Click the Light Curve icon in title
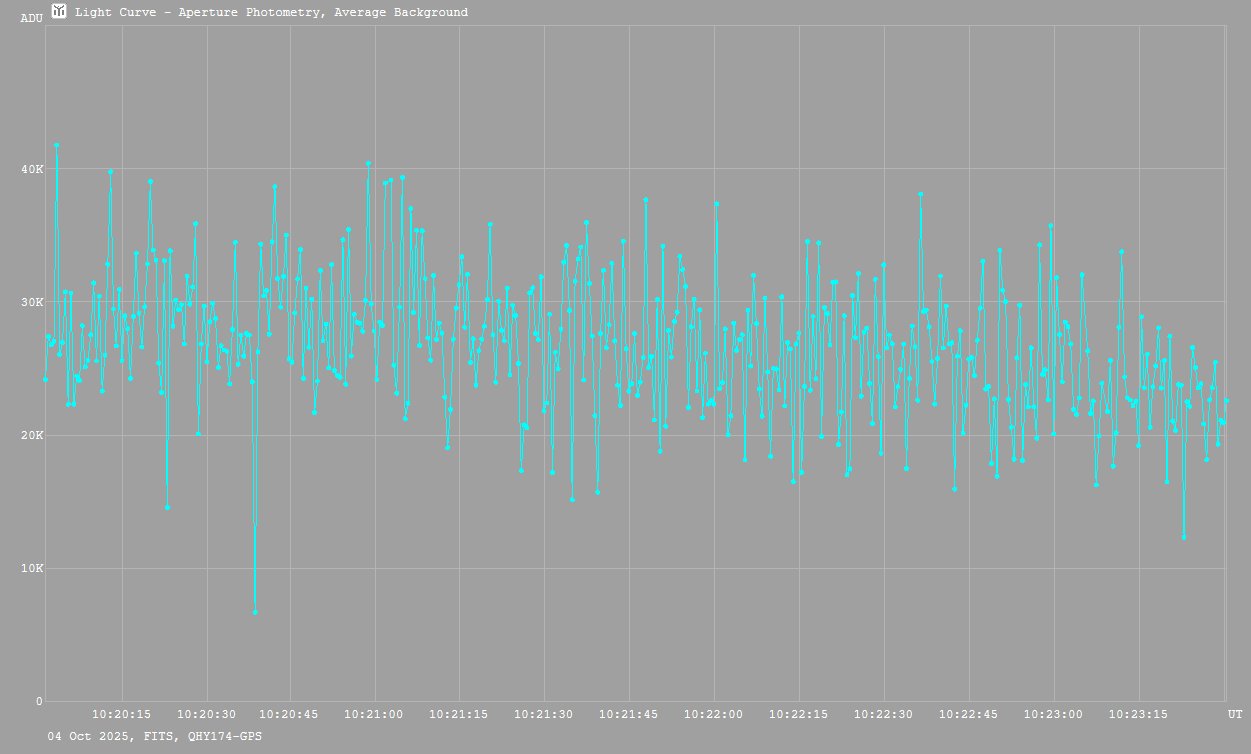1251x754 pixels. point(59,12)
